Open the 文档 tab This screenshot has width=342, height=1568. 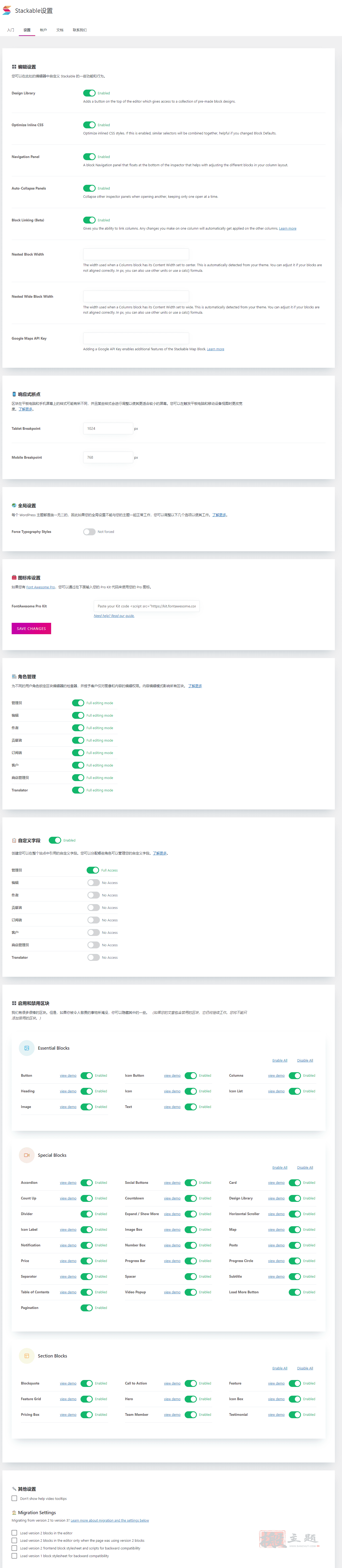pyautogui.click(x=60, y=30)
